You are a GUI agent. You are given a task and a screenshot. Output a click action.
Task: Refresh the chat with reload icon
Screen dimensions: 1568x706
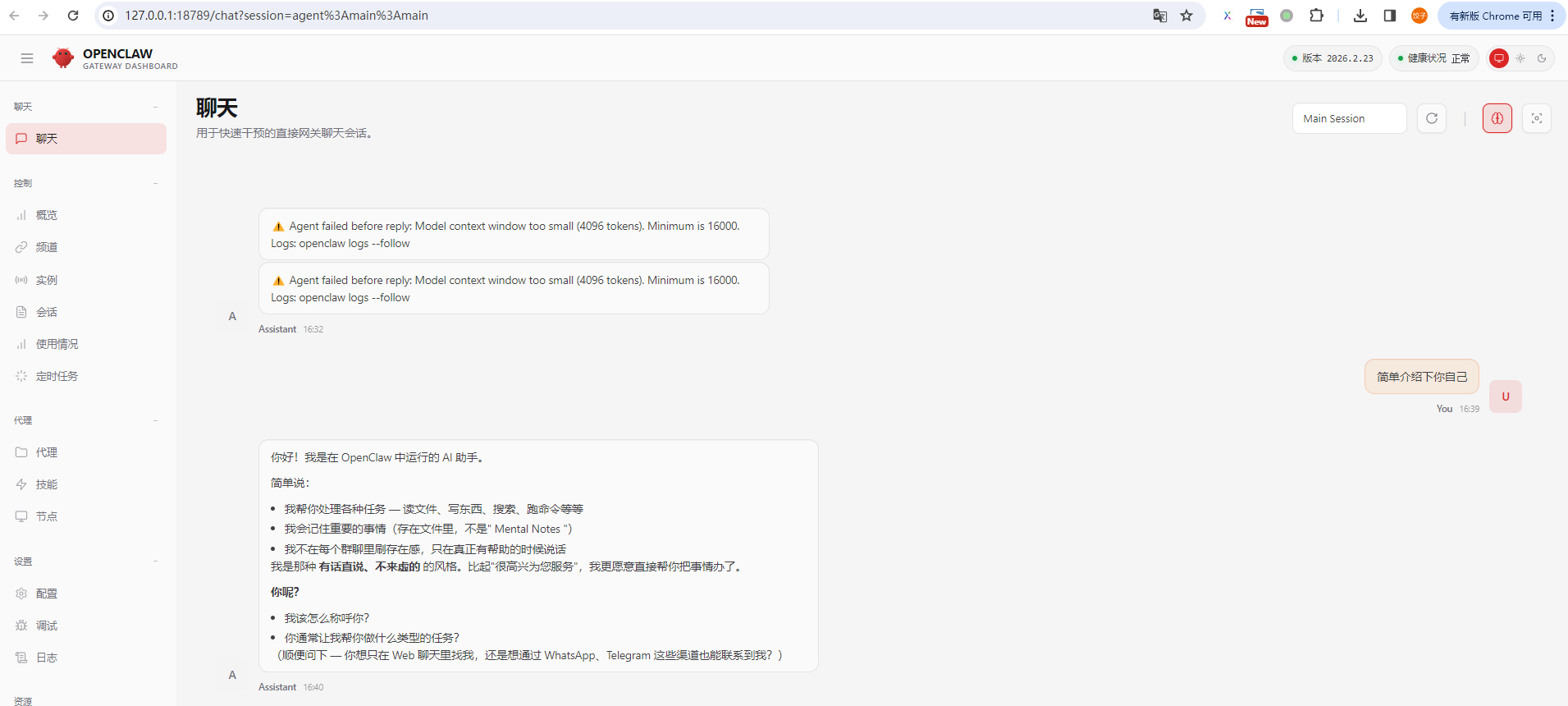pyautogui.click(x=1432, y=118)
